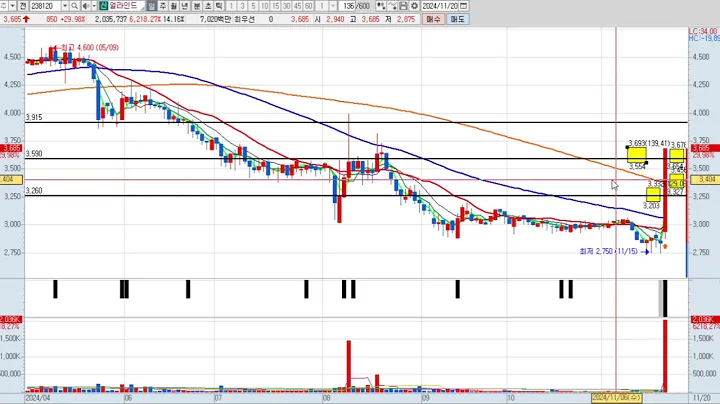Click the speaker sound icon in toolbar
720x404 pixels.
coord(85,6)
